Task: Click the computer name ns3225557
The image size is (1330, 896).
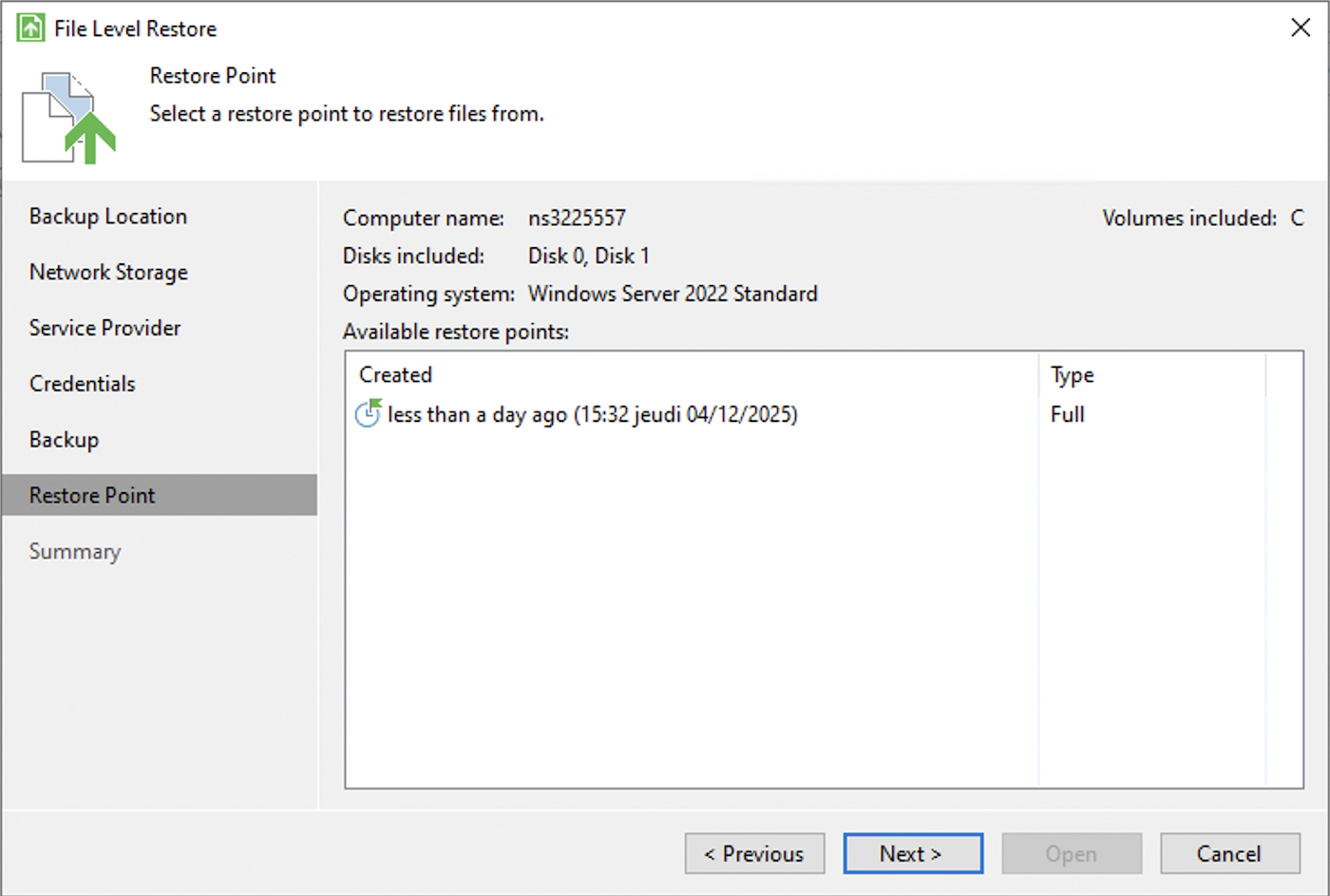Action: [x=577, y=218]
